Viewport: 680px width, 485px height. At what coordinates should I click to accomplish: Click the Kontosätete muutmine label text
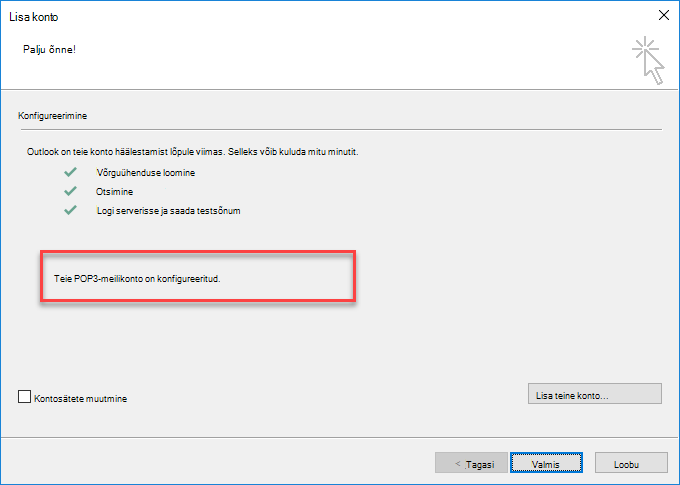(81, 399)
